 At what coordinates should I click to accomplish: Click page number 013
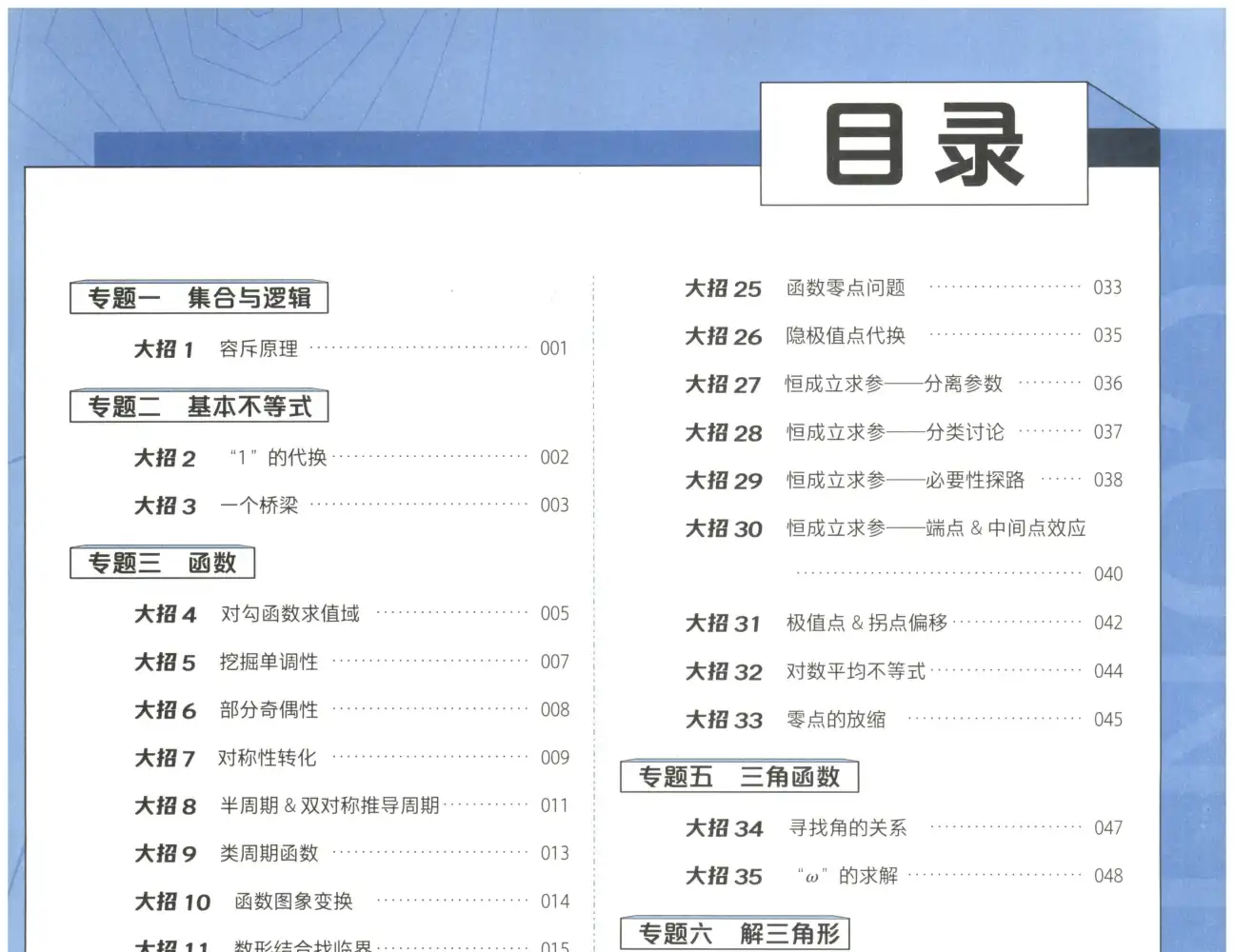point(554,853)
